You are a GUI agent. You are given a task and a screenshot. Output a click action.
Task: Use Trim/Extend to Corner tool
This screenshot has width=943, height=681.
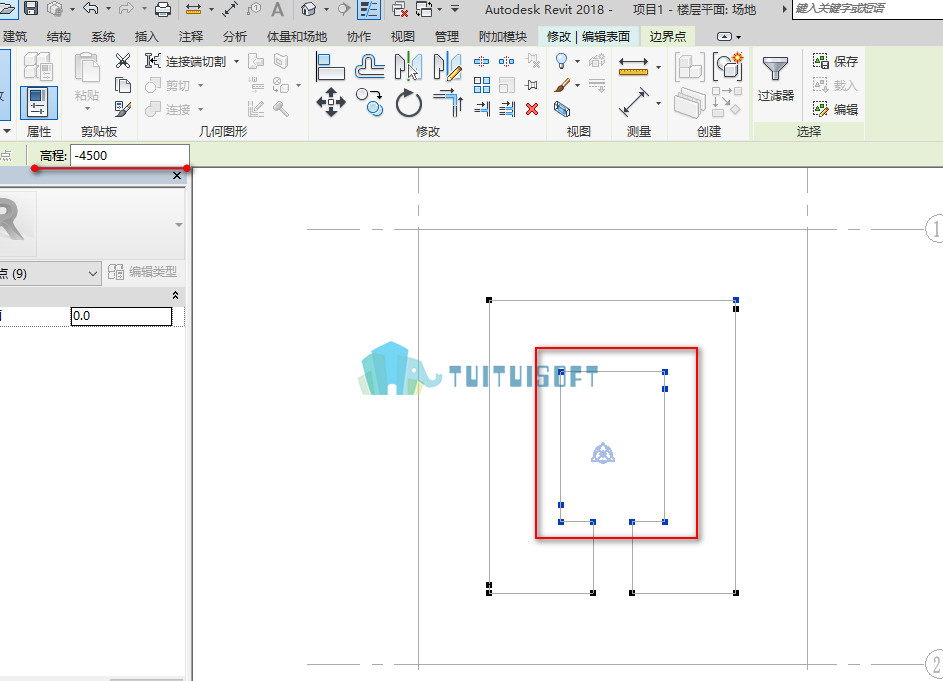[448, 103]
